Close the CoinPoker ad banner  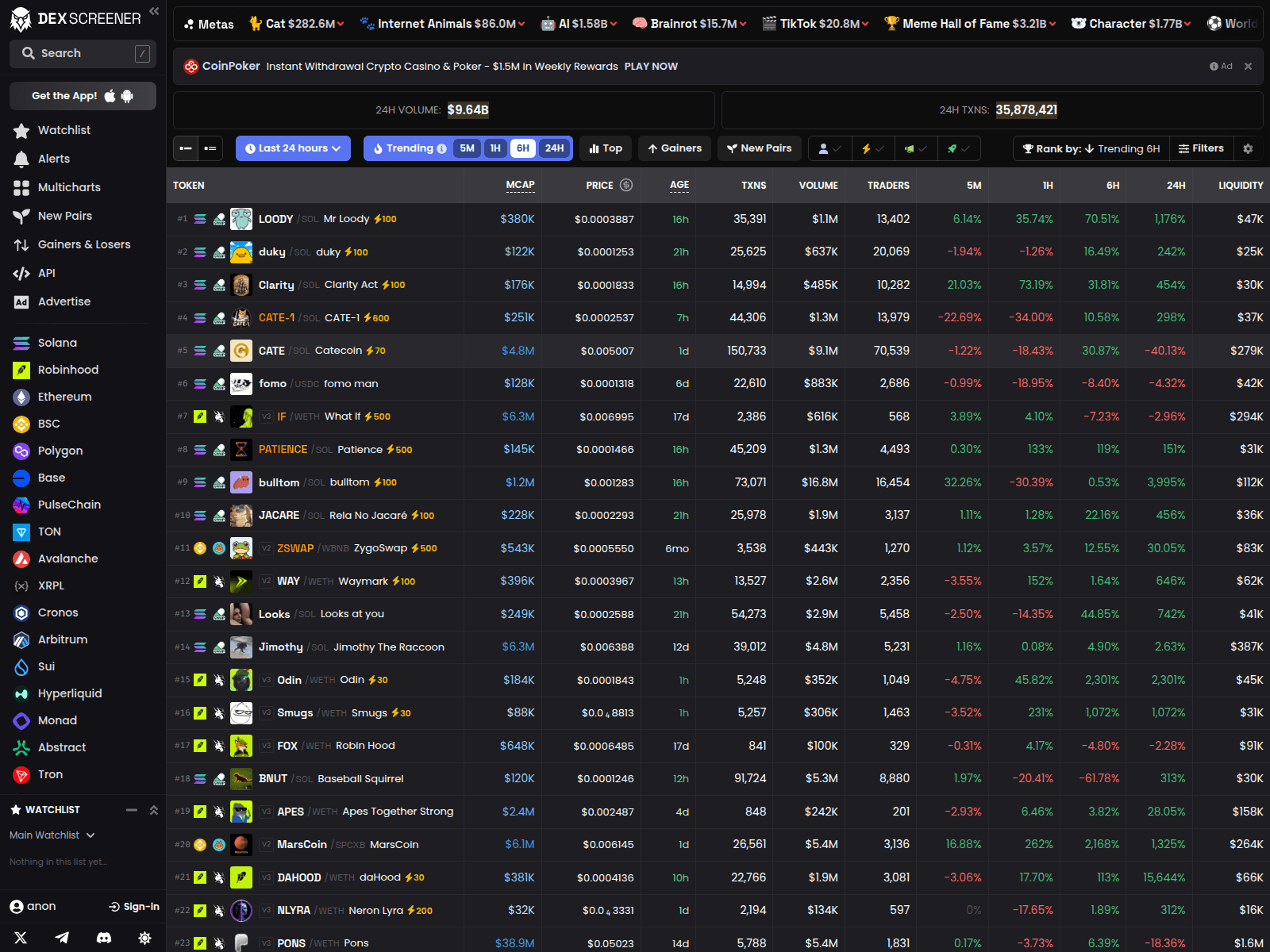coord(1248,67)
